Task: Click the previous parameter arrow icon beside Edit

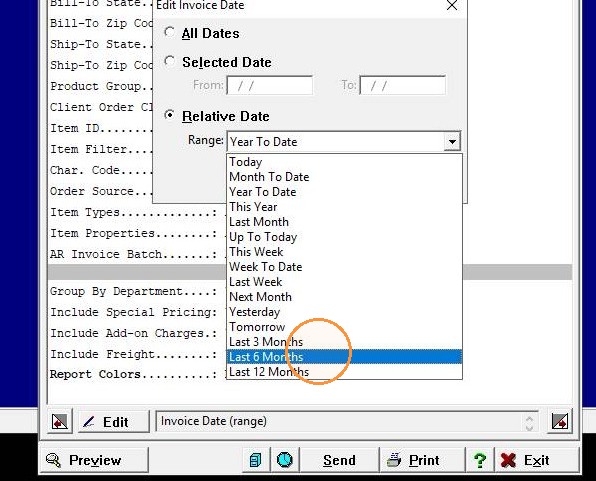Action: pos(60,422)
